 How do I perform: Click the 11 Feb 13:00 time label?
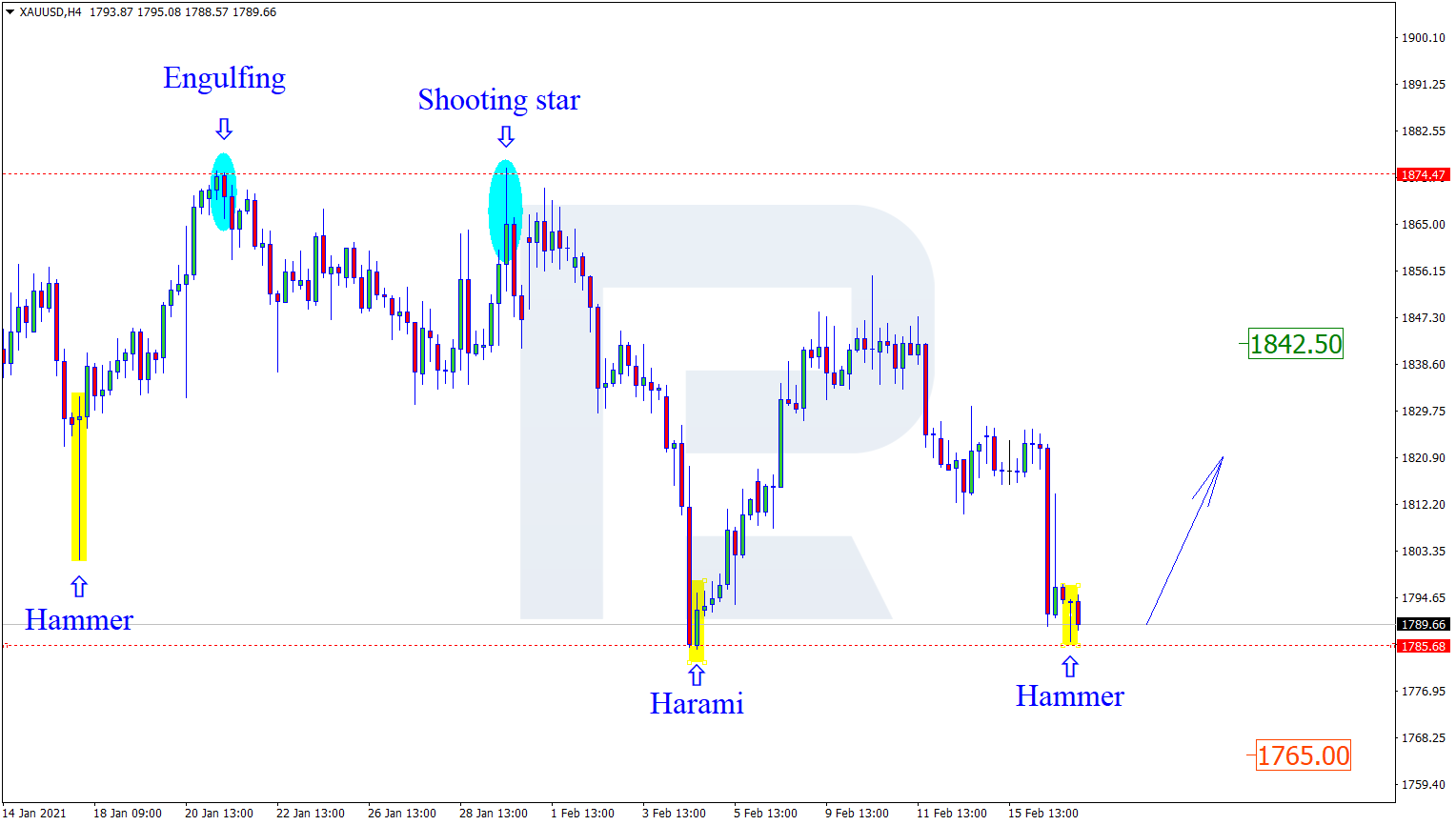(952, 814)
